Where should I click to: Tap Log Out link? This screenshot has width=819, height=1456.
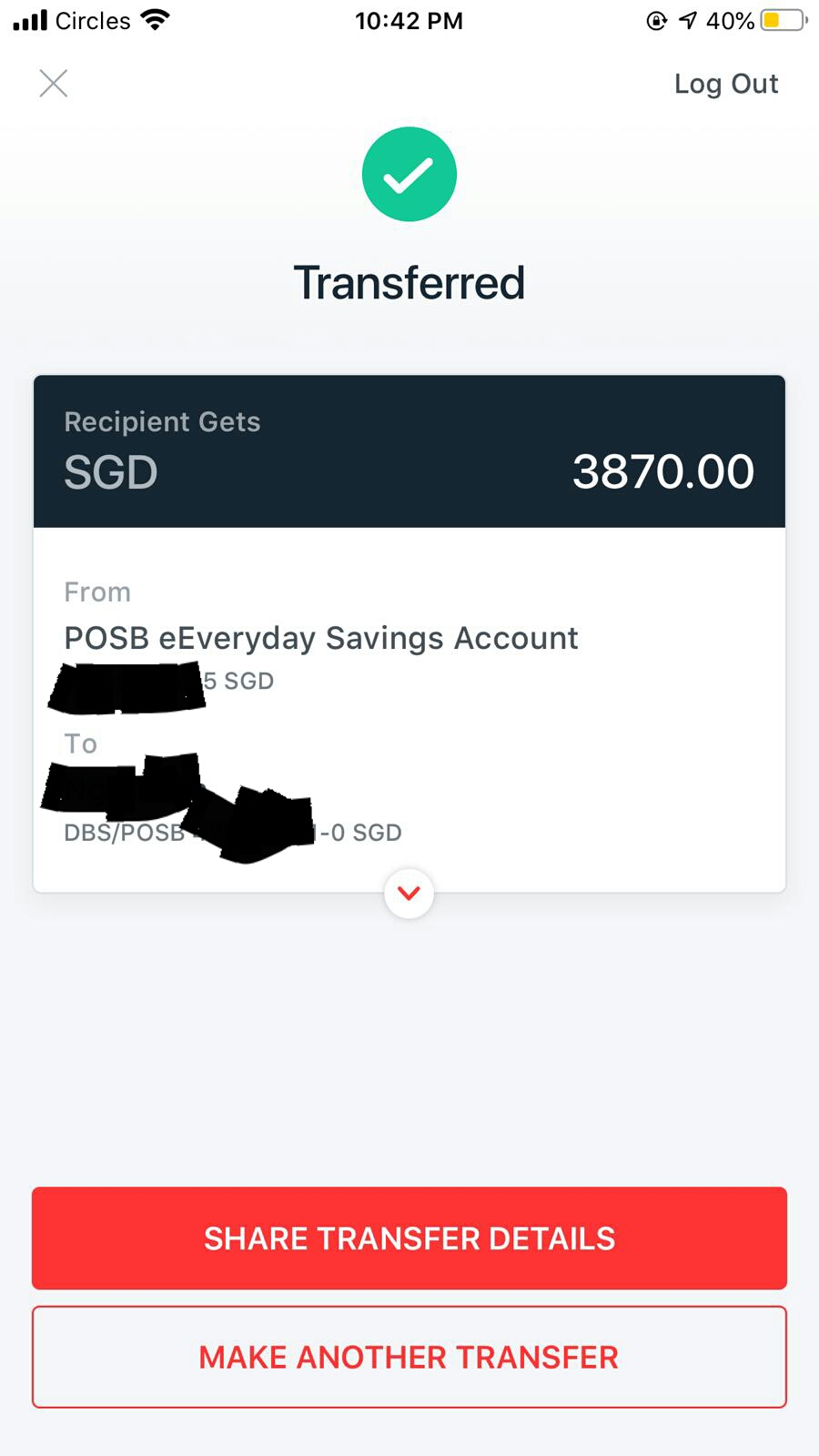click(x=725, y=84)
